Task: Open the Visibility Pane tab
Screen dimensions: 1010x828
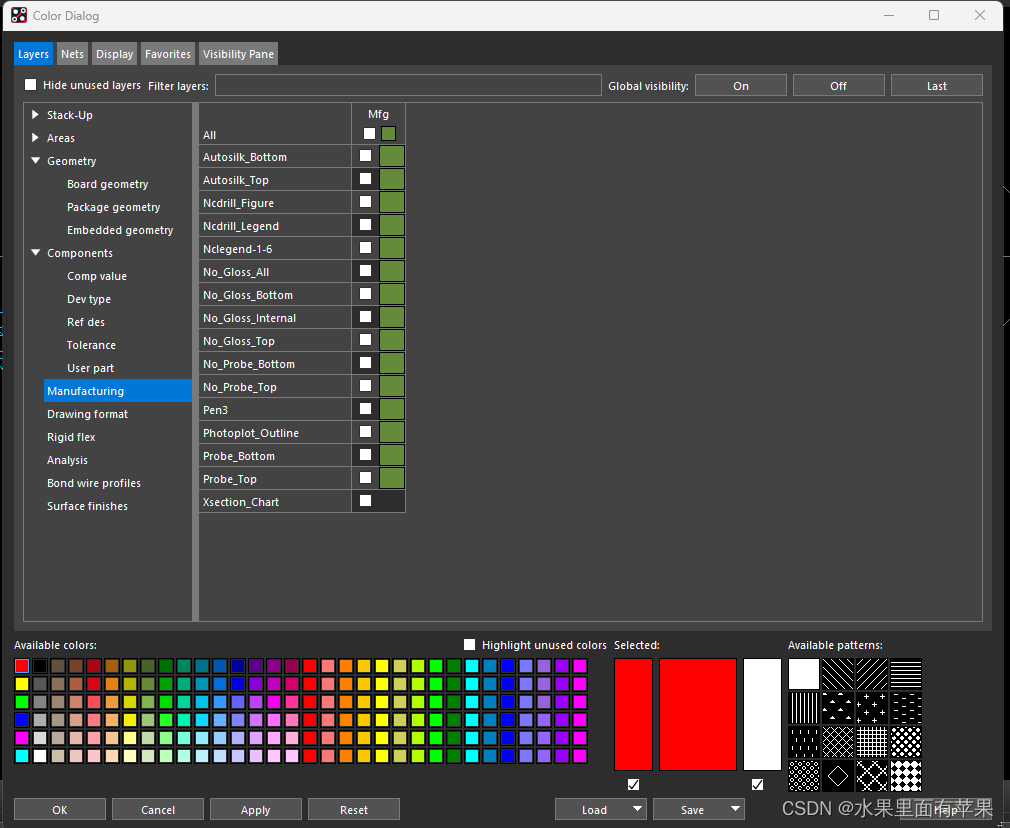Action: tap(238, 54)
